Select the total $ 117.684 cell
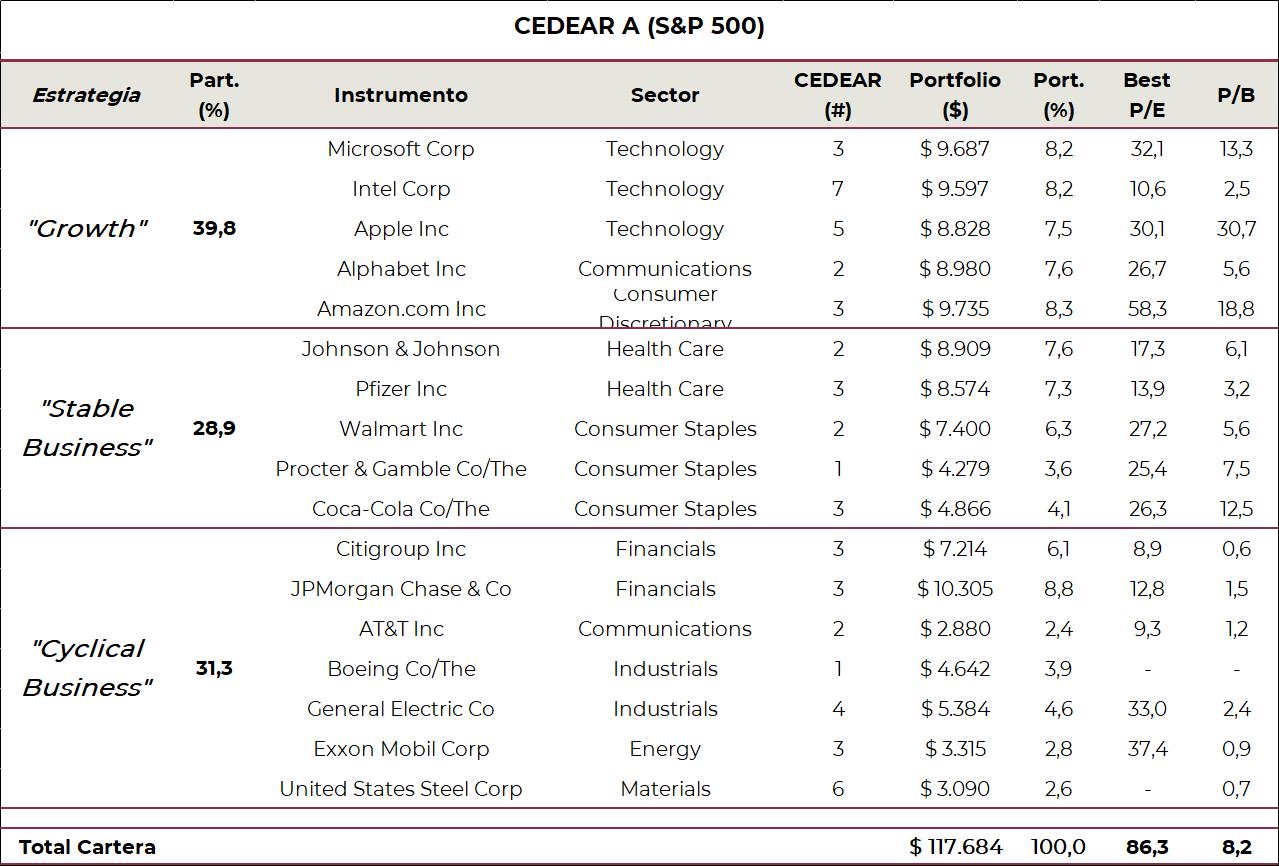The width and height of the screenshot is (1279, 866). 956,847
